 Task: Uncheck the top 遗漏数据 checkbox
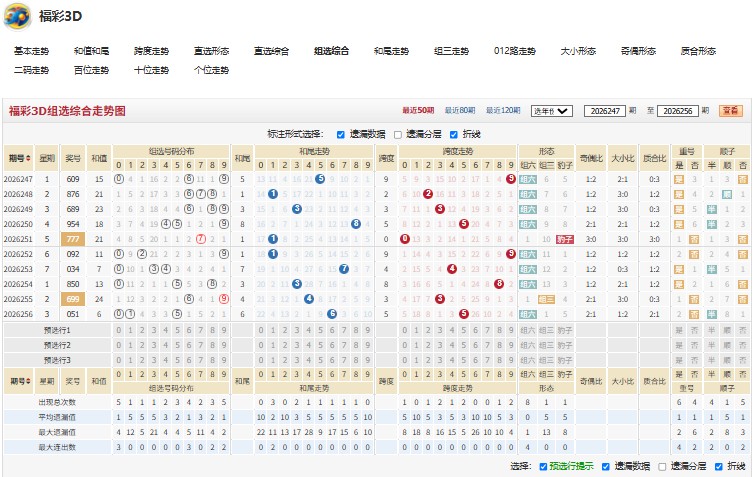(x=340, y=135)
